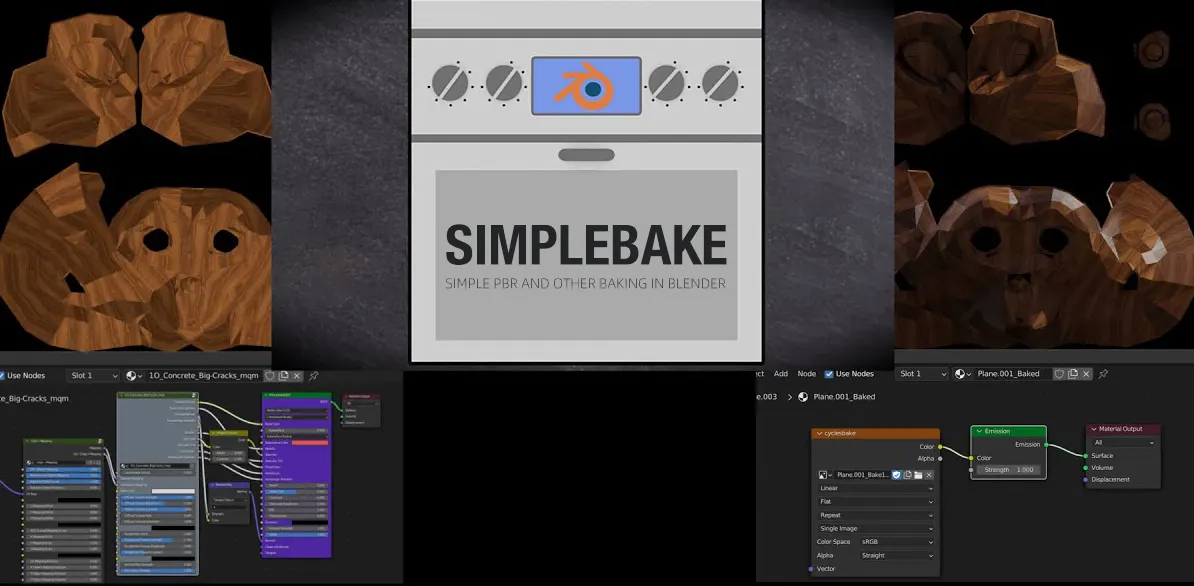Screen dimensions: 1194x586
Task: Pin the left node editor
Action: tap(314, 375)
